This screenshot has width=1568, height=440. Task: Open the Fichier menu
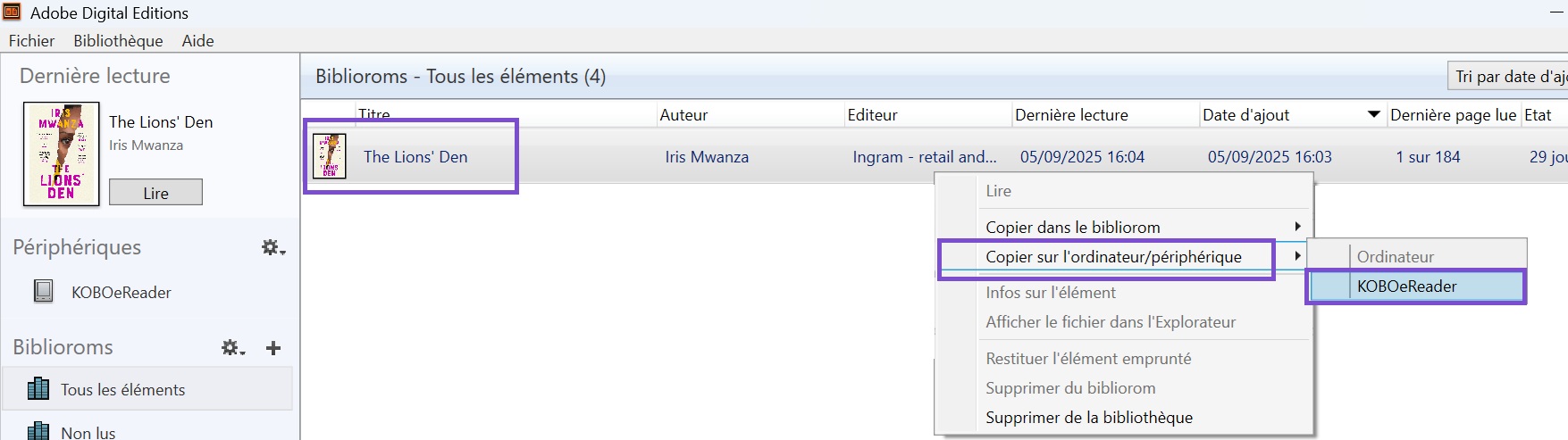[31, 41]
